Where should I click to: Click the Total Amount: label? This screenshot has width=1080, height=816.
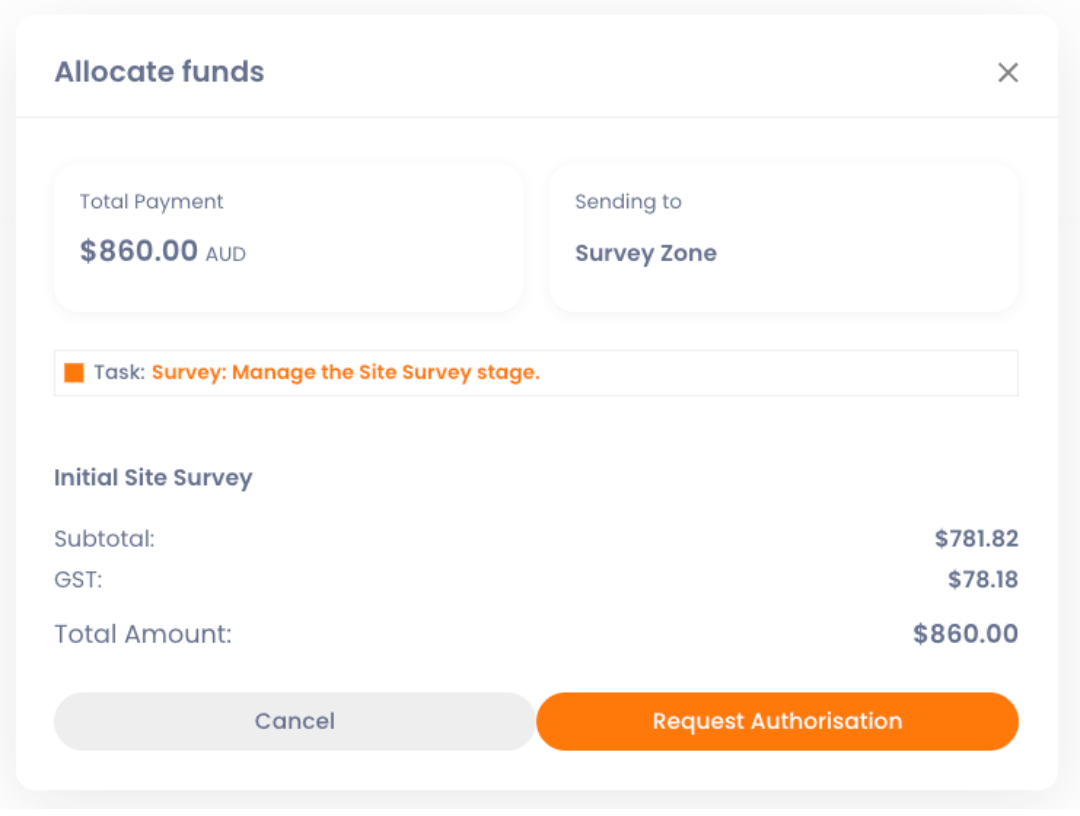click(x=143, y=634)
